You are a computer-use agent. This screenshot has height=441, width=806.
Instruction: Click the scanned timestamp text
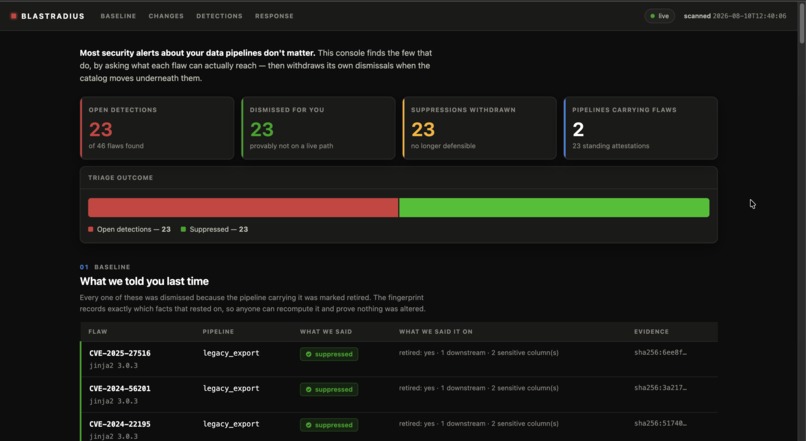(x=735, y=16)
